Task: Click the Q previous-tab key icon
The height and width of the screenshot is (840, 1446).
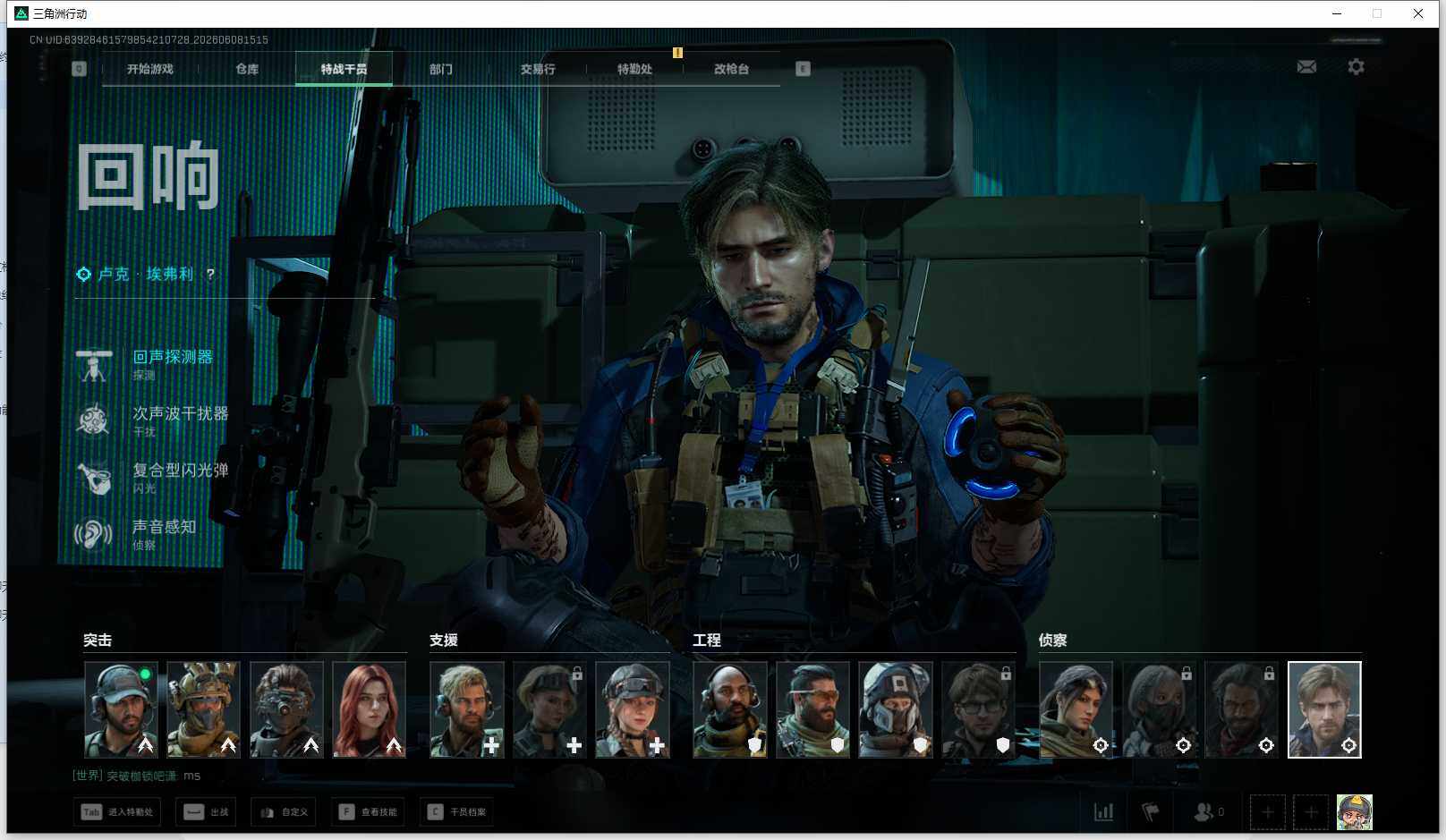Action: tap(80, 69)
